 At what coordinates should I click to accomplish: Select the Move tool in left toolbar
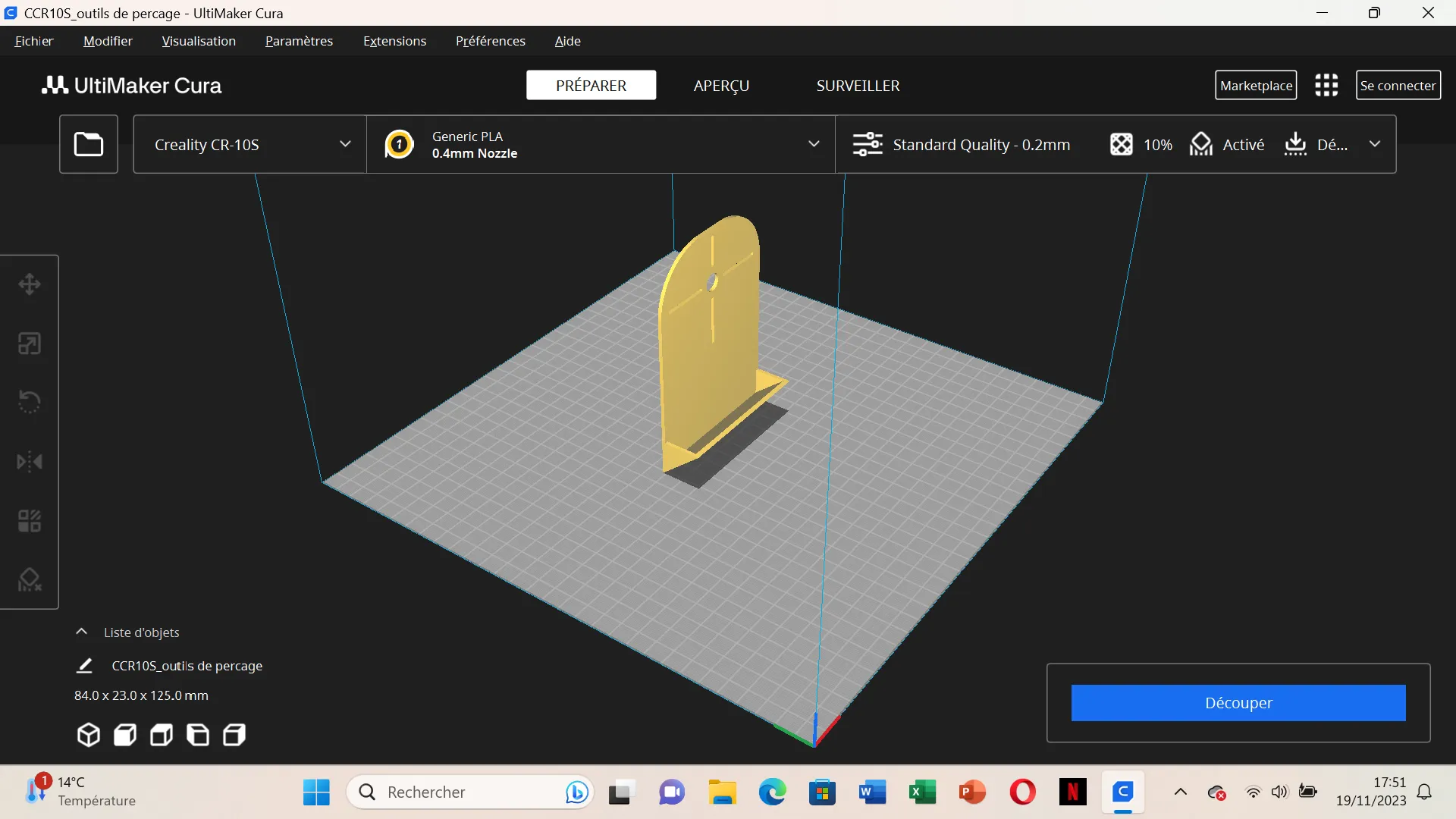pyautogui.click(x=30, y=284)
